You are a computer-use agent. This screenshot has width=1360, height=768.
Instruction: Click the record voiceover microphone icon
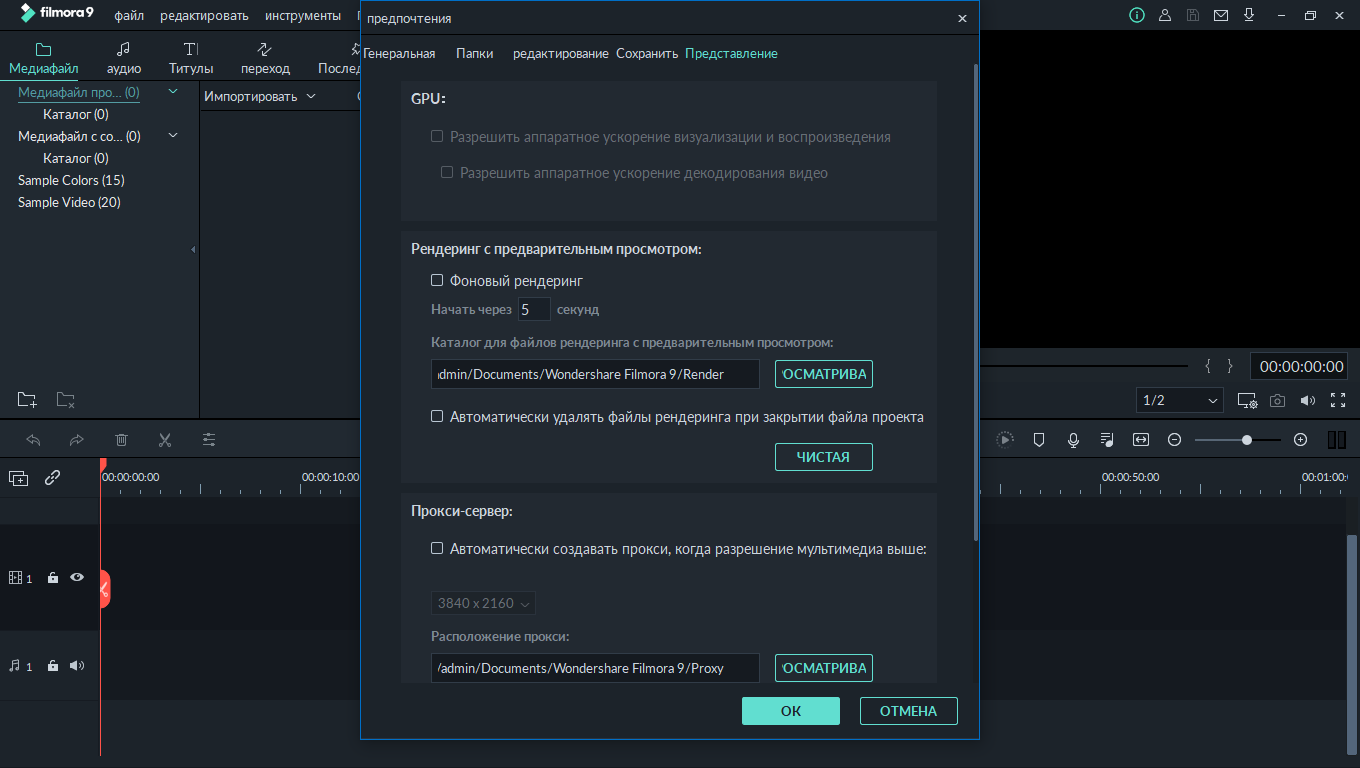point(1073,440)
